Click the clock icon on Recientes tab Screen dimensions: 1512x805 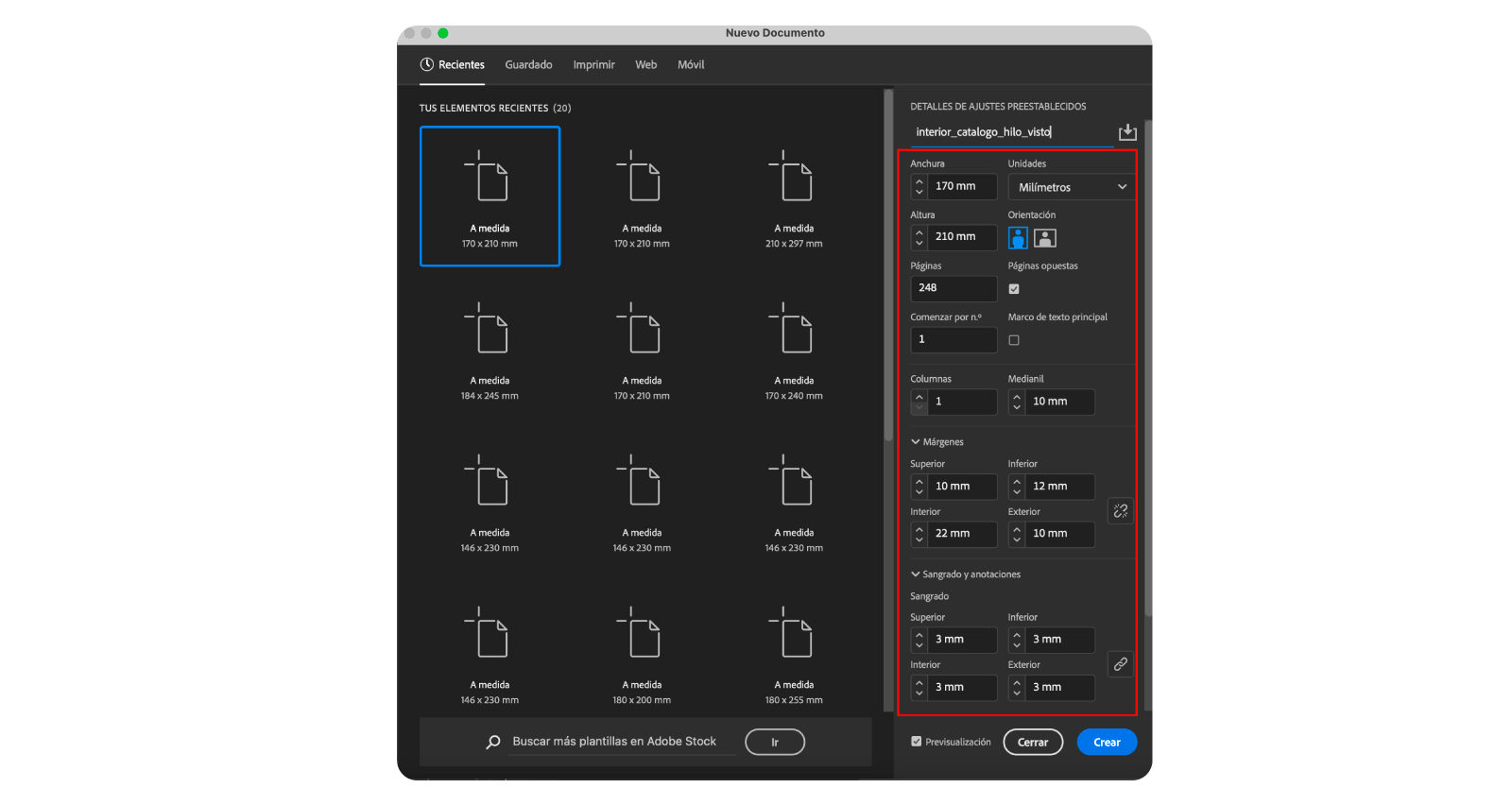click(x=427, y=65)
